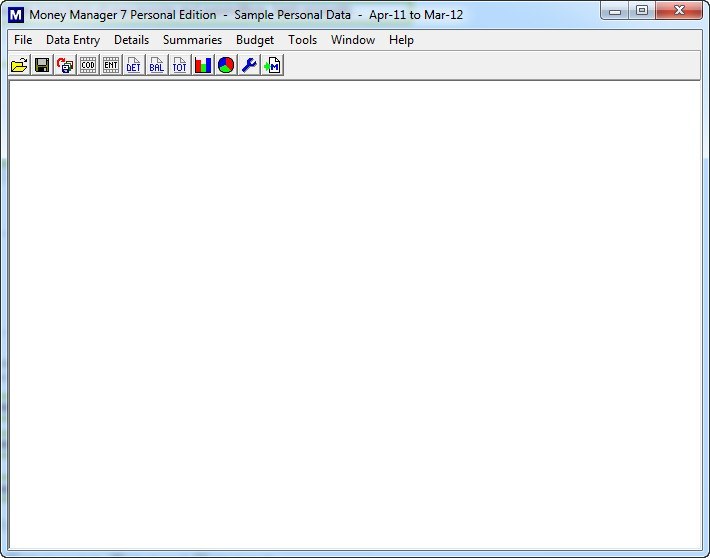Open the Data Entry menu
This screenshot has height=558, width=710.
click(x=73, y=40)
